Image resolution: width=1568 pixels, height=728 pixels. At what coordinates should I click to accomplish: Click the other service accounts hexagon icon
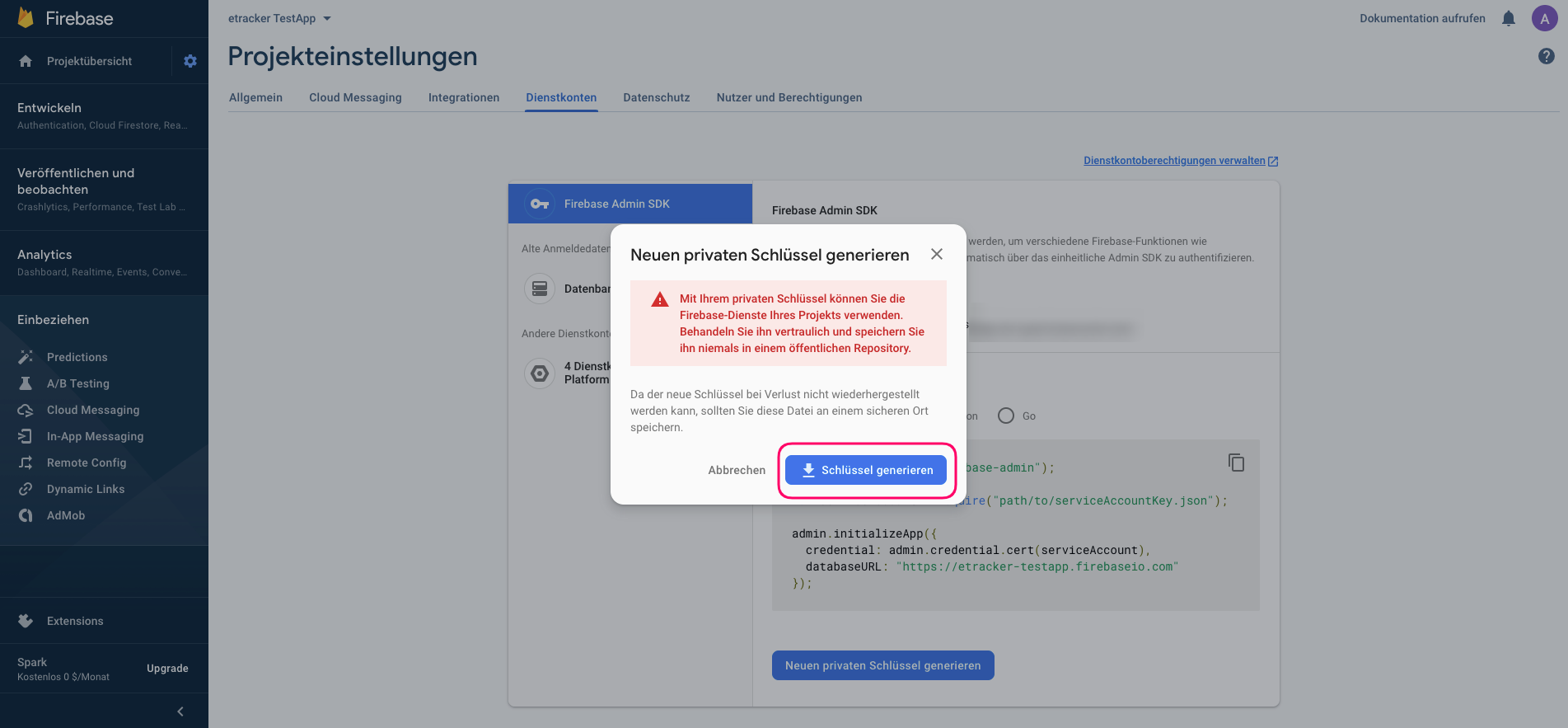(x=540, y=373)
